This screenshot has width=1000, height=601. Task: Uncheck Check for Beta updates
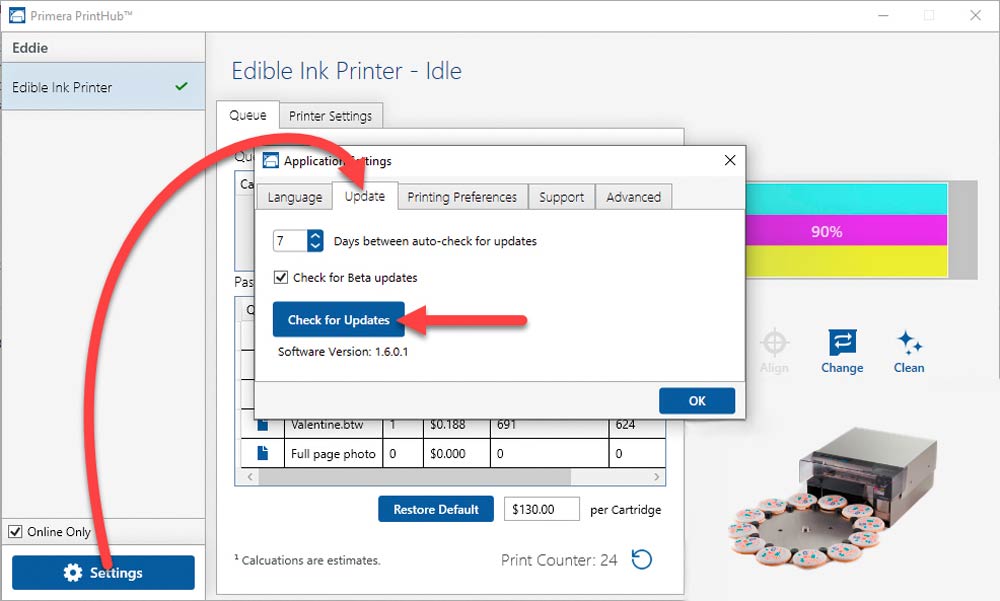pos(281,278)
